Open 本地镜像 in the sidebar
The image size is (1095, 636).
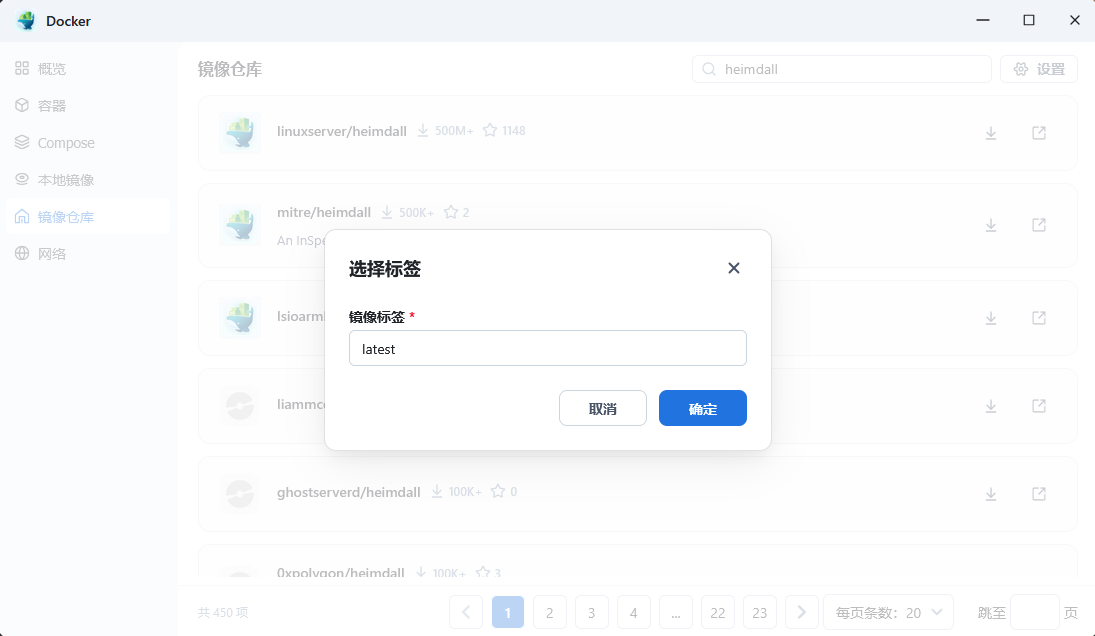(x=87, y=179)
